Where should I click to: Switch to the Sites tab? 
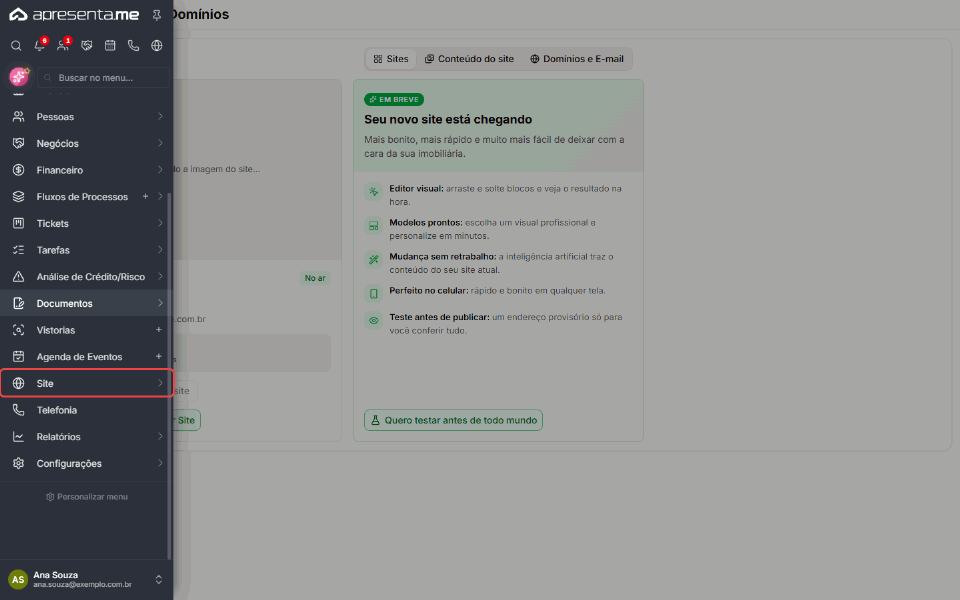391,59
